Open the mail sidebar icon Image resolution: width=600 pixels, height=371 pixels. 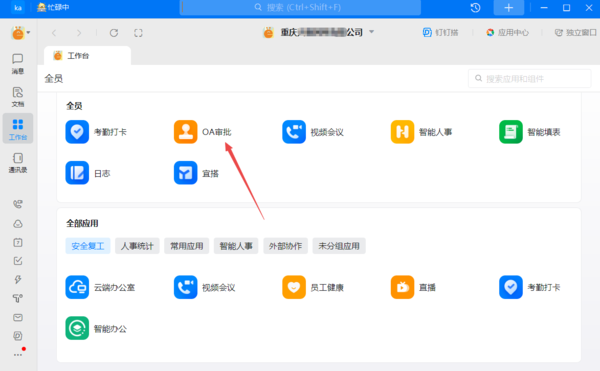point(18,317)
